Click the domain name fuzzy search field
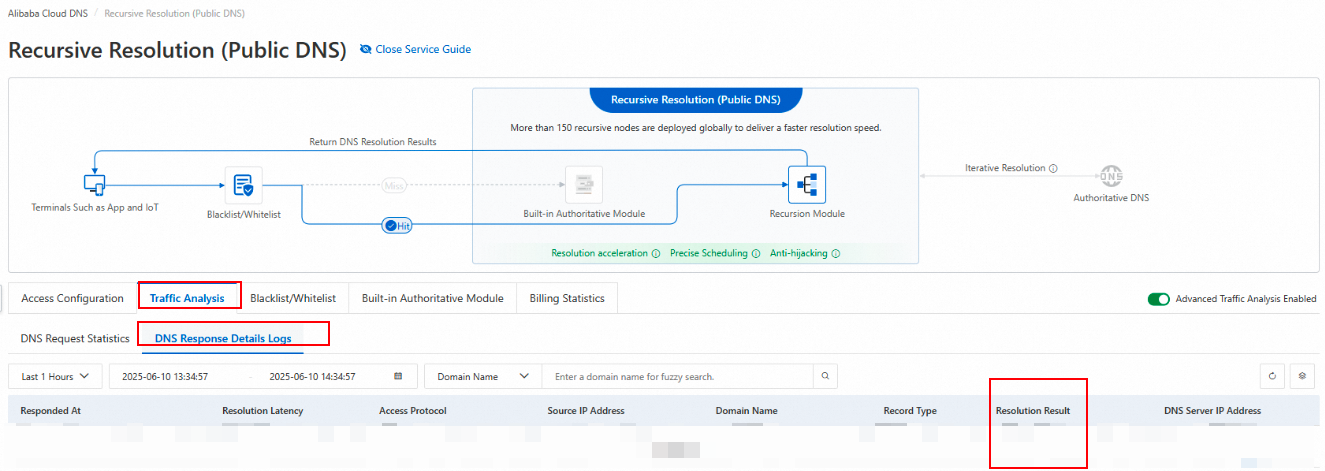The image size is (1325, 471). click(678, 377)
